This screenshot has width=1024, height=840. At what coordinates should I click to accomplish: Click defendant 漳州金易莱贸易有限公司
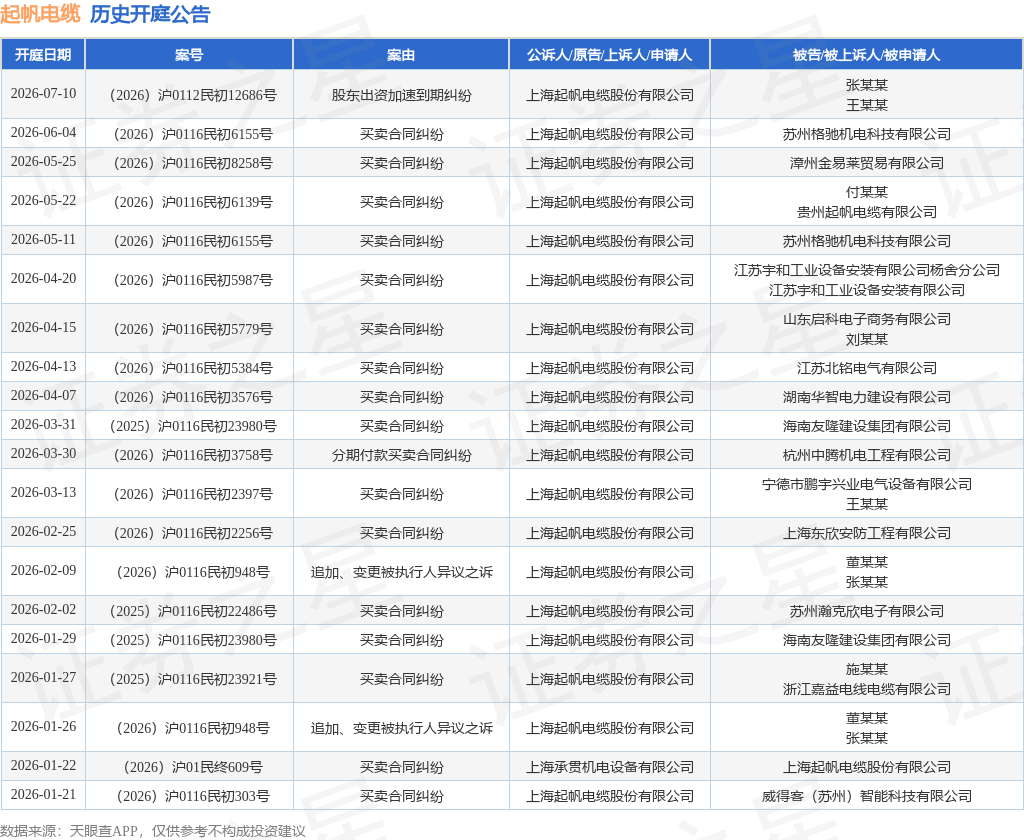click(x=867, y=163)
